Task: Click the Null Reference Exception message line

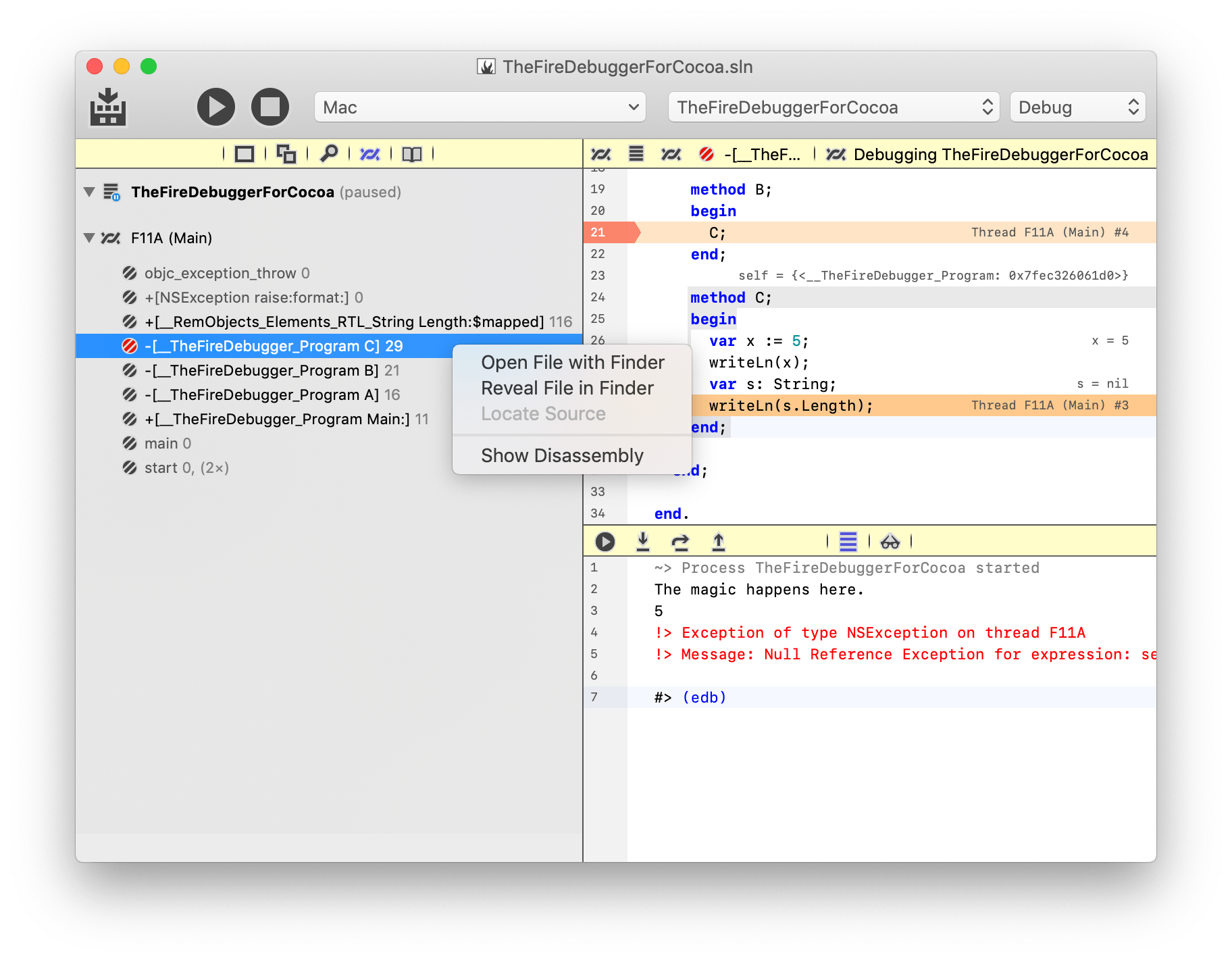Action: coord(905,654)
